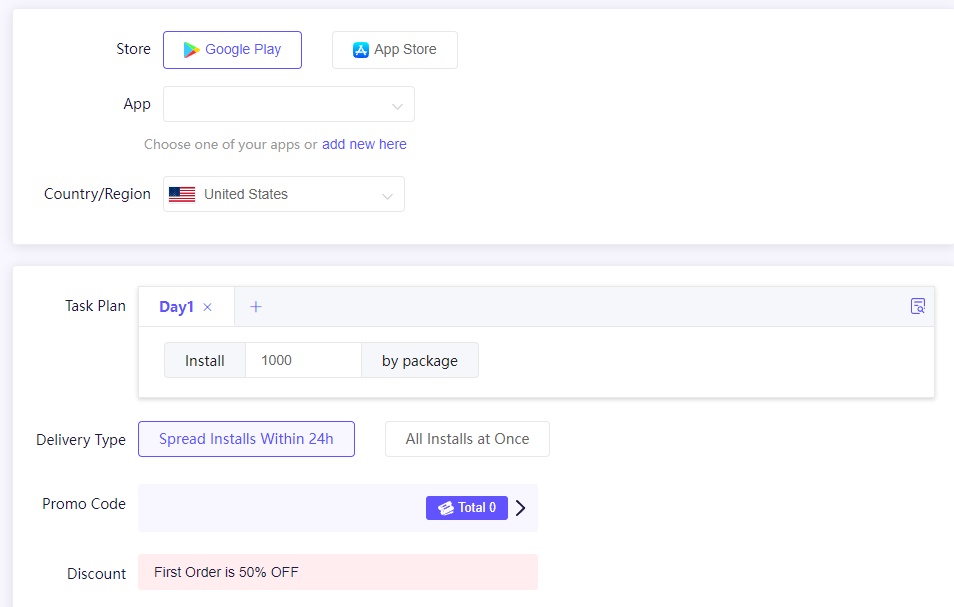This screenshot has width=954, height=607.
Task: Select Google Play store option
Action: [232, 50]
